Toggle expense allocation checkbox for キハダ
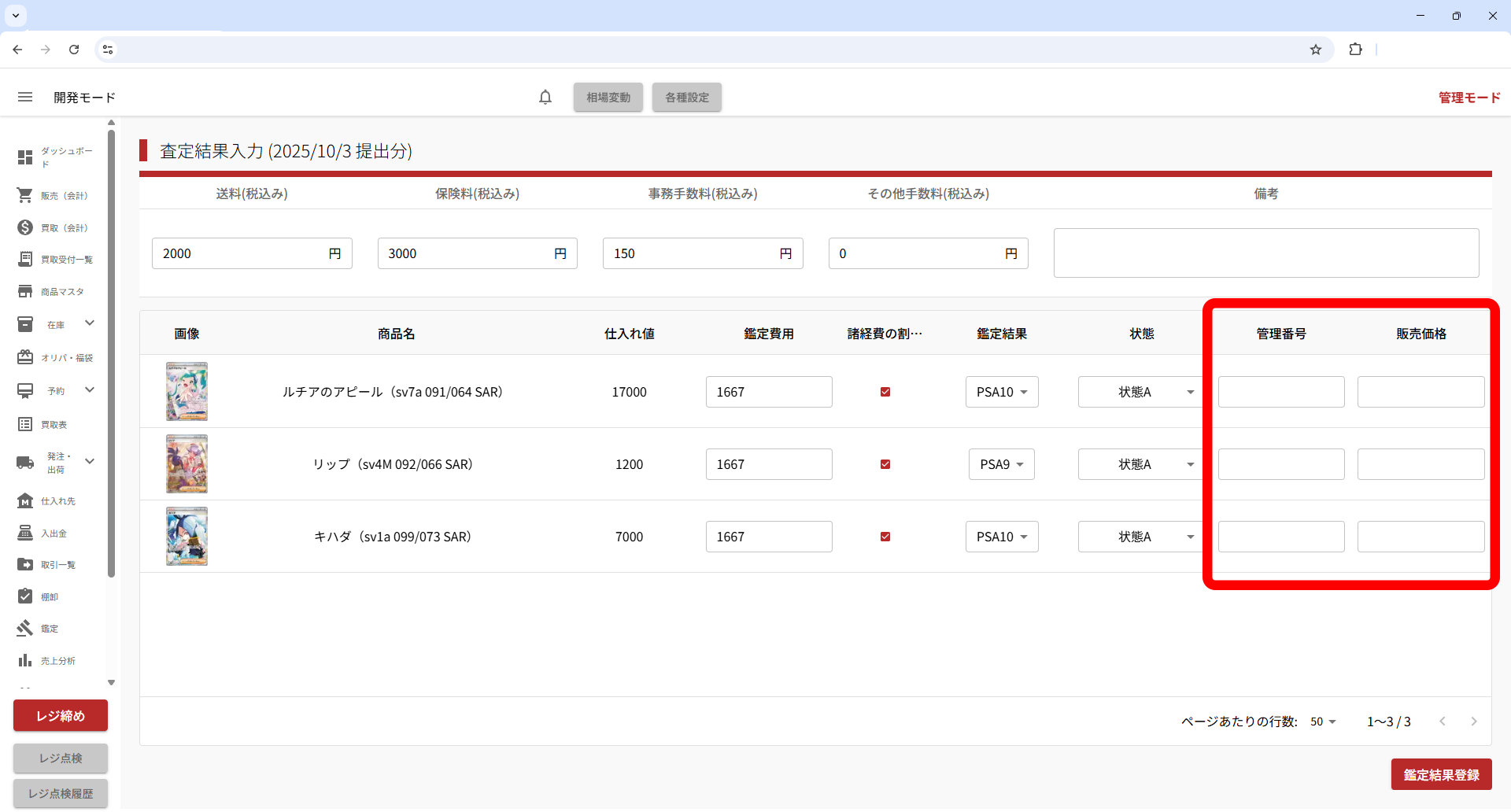The height and width of the screenshot is (812, 1511). click(885, 537)
